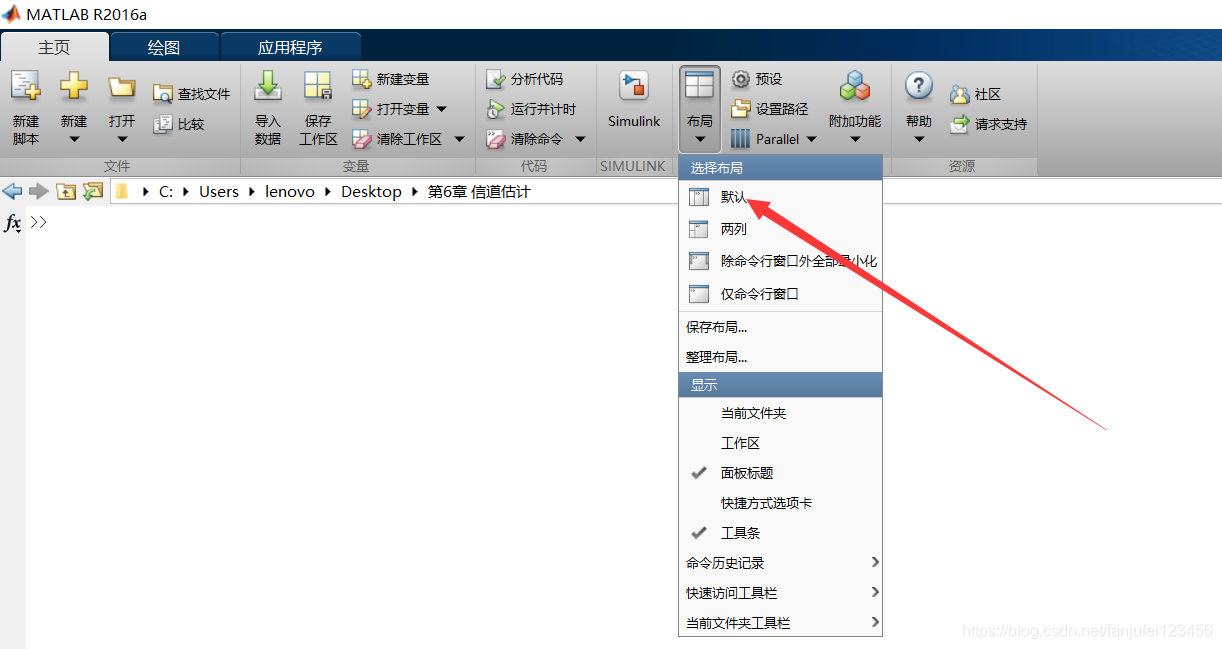This screenshot has width=1222, height=649.
Task: Launch Simulink from the toolbar
Action: pyautogui.click(x=634, y=100)
